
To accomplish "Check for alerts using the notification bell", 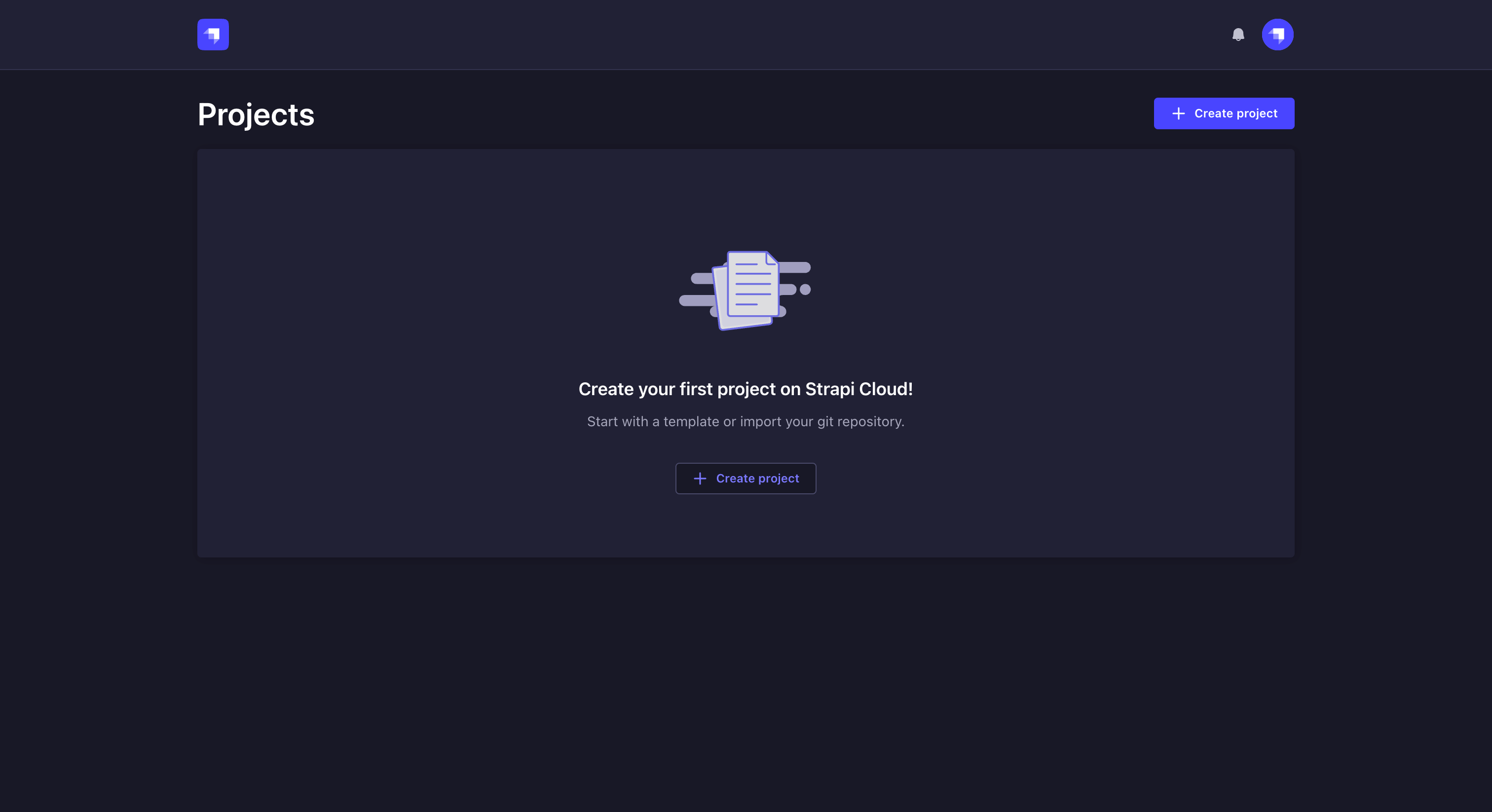I will pos(1239,35).
